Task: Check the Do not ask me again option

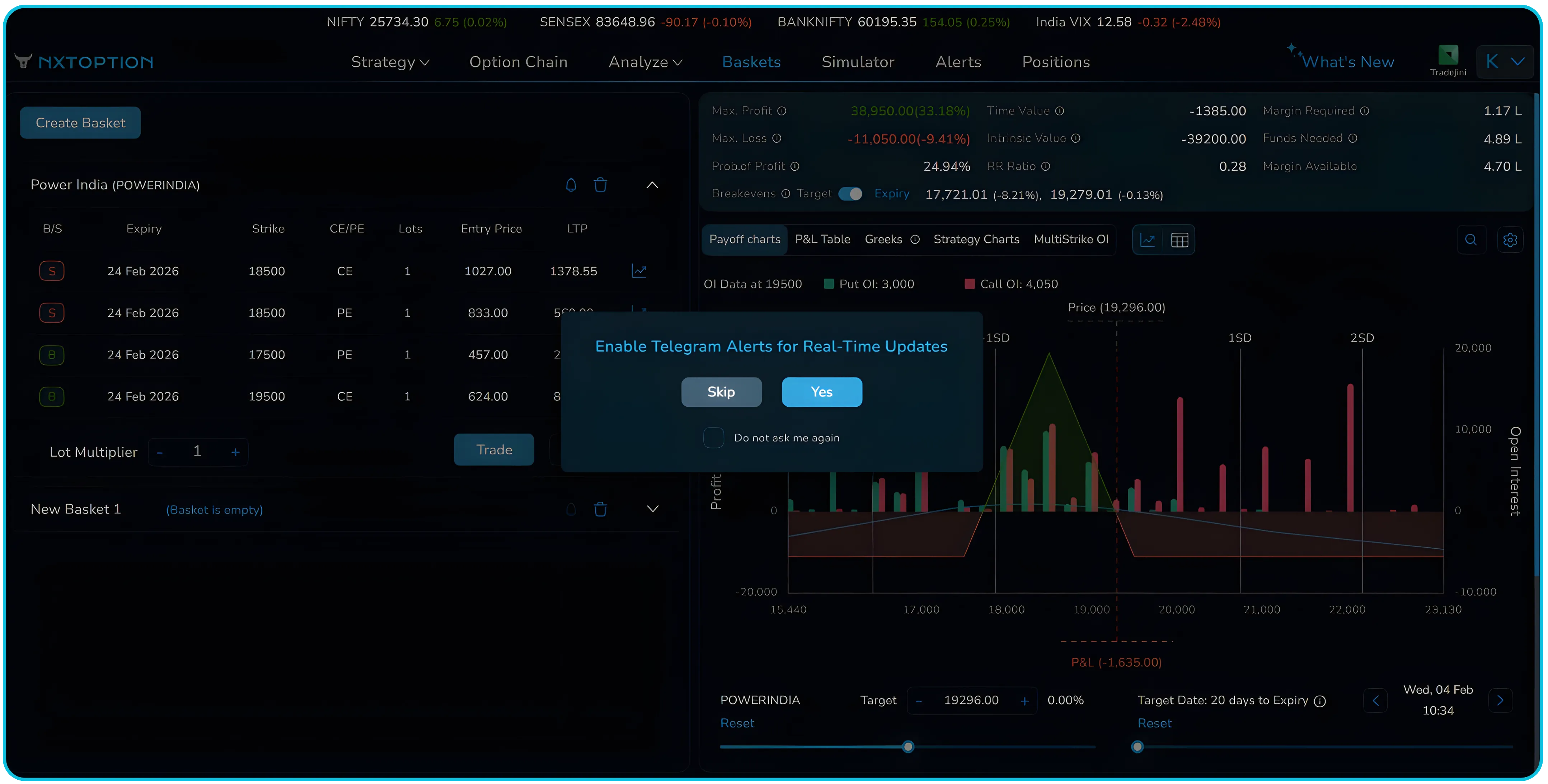Action: pos(713,438)
